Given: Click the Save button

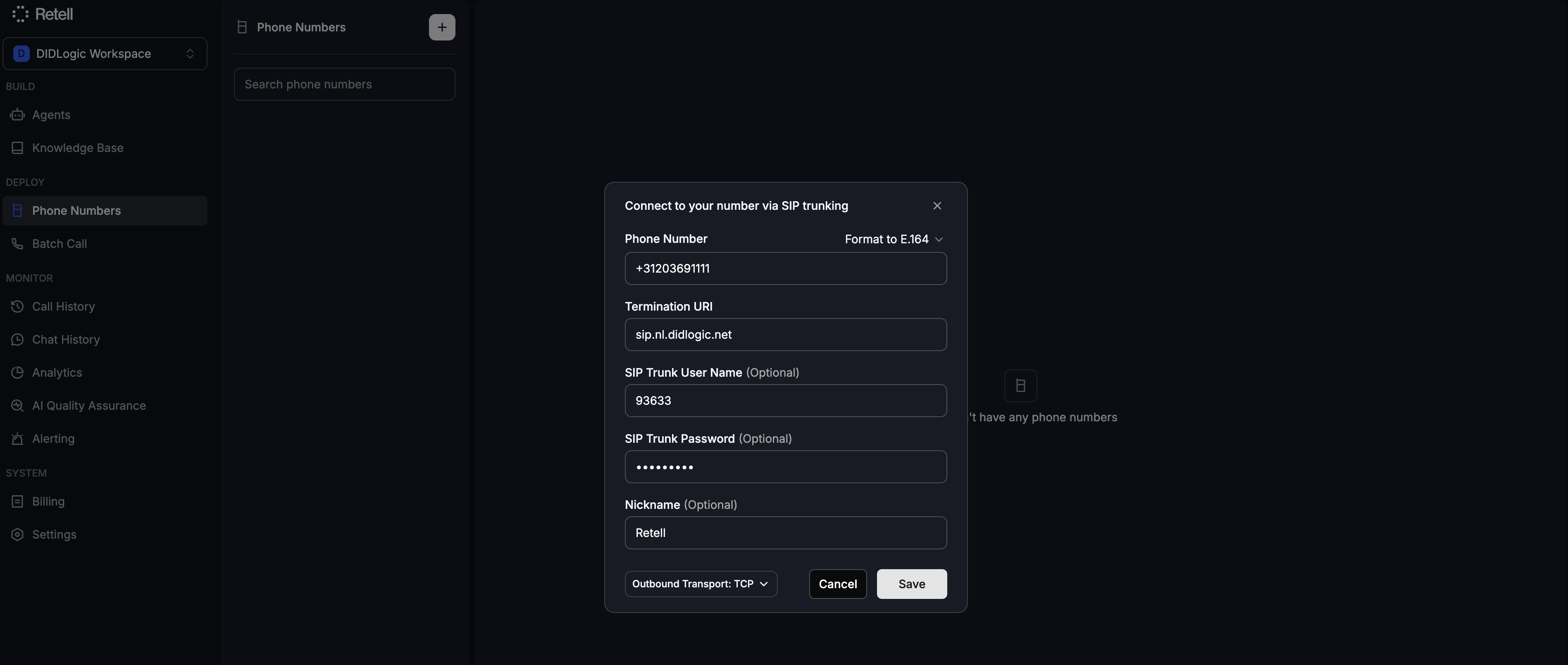Looking at the screenshot, I should 911,584.
